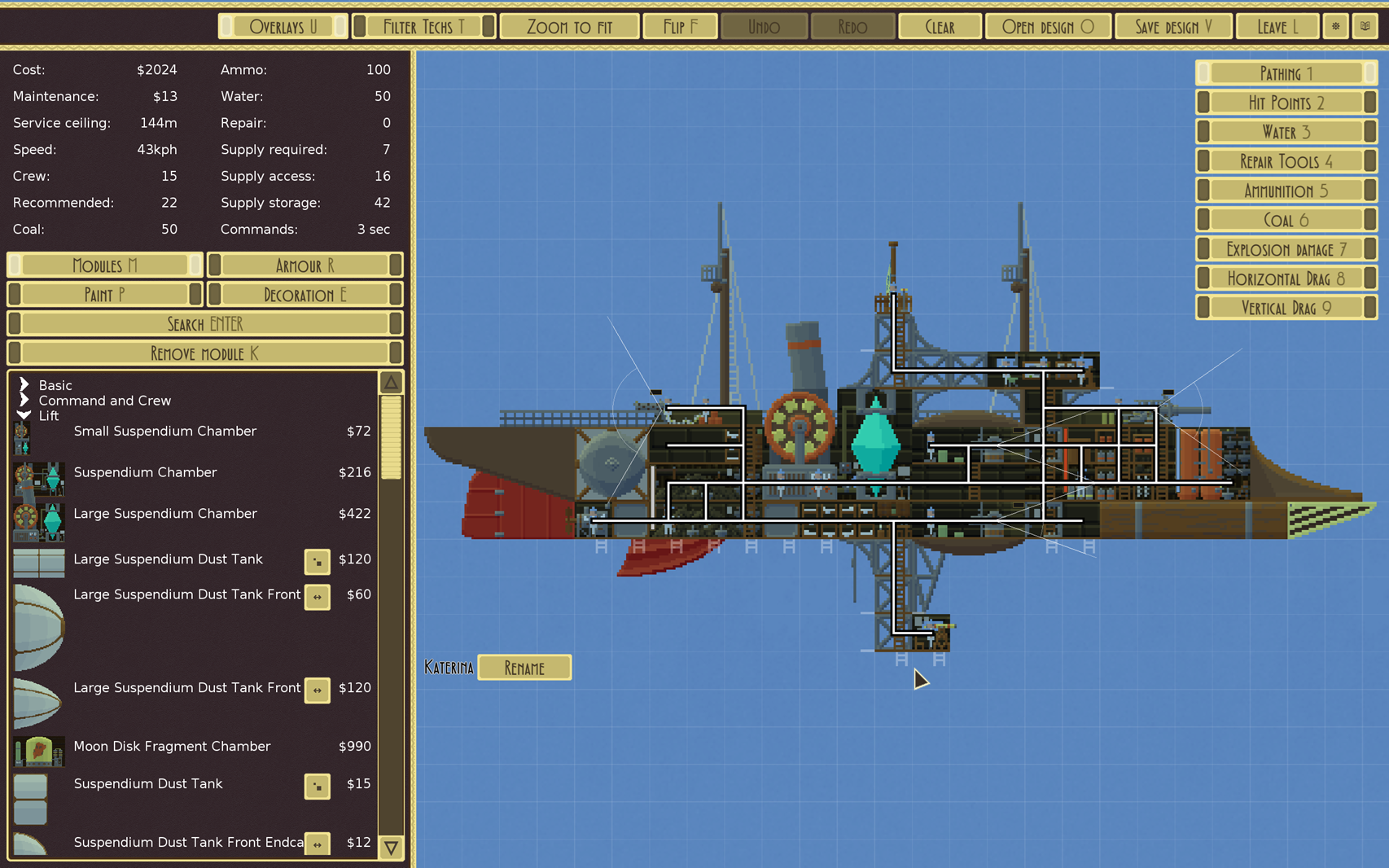Image resolution: width=1389 pixels, height=868 pixels.
Task: Click the arrows button on the Front Endcap row
Action: point(318,844)
